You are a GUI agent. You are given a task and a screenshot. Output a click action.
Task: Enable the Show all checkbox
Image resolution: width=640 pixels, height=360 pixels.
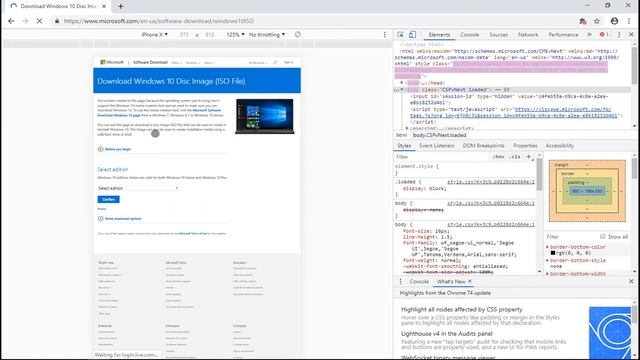(x=602, y=236)
